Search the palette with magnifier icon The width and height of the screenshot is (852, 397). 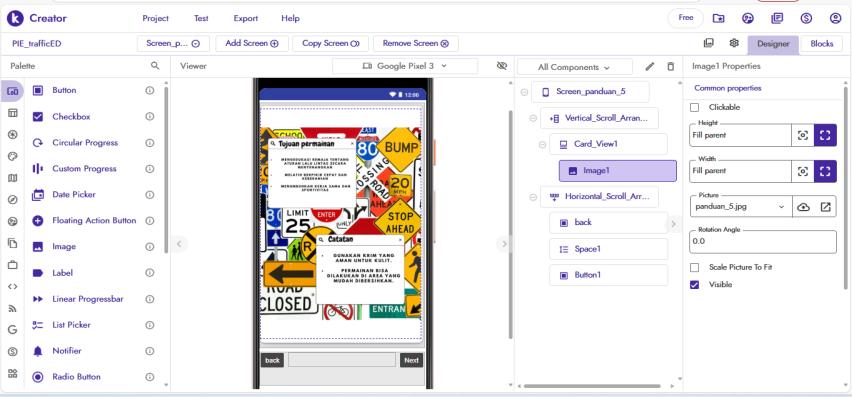[x=155, y=66]
